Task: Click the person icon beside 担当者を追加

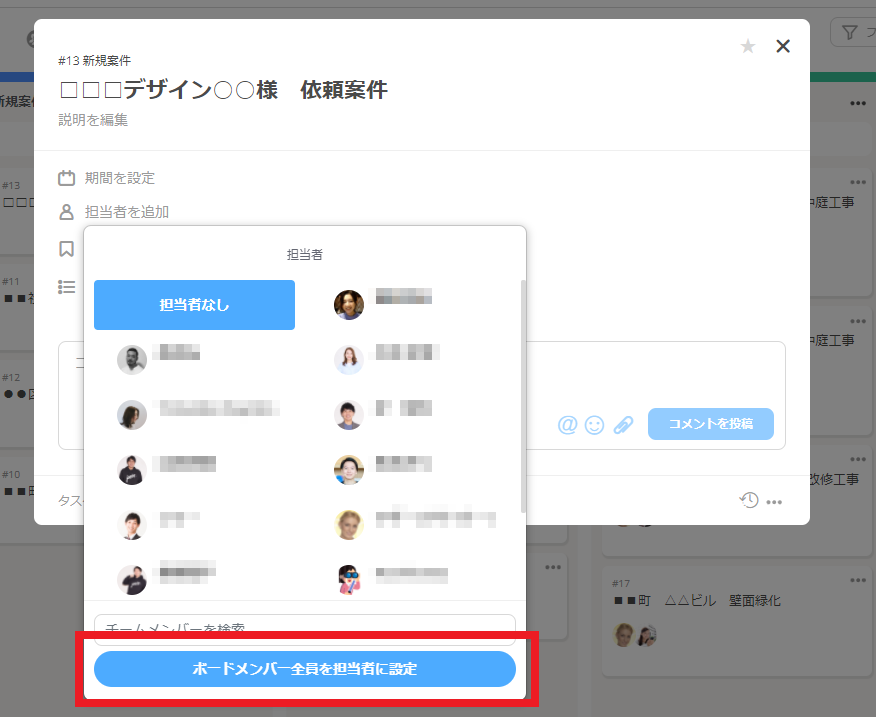Action: 67,212
